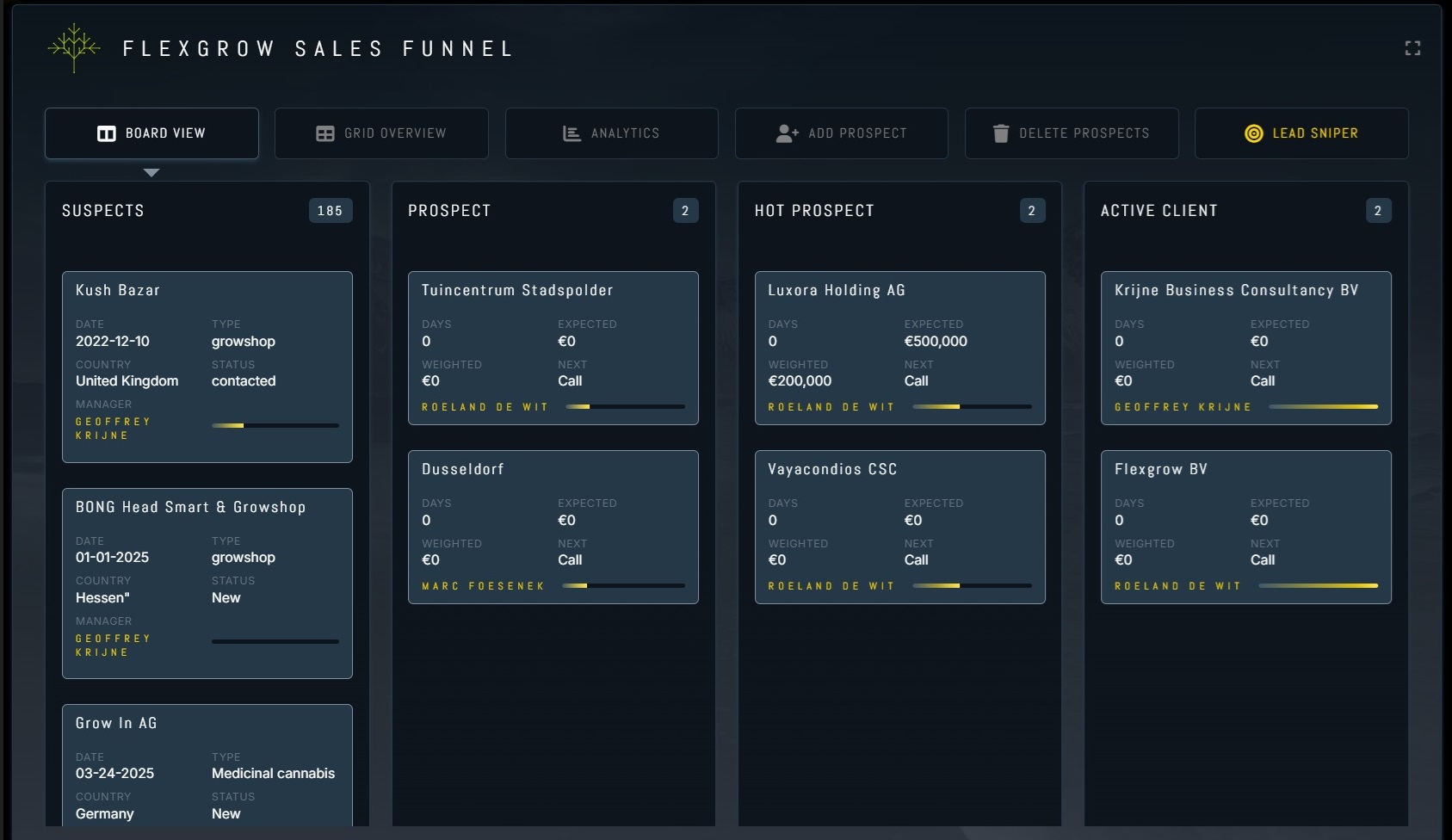Viewport: 1452px width, 840px height.
Task: Open the Tuincentrum Stadspolder card title
Action: (x=517, y=290)
